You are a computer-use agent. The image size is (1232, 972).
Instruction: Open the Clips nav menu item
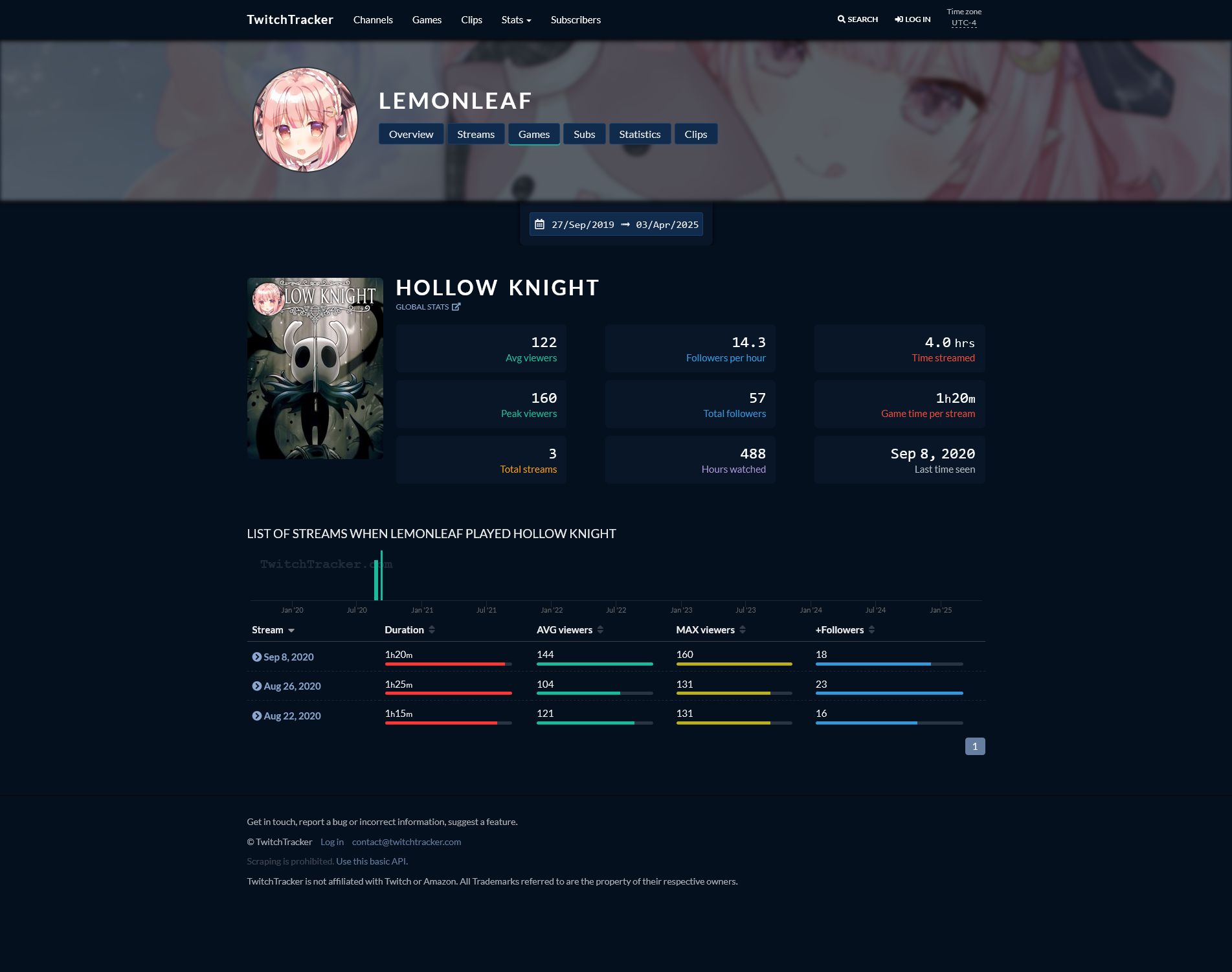click(x=471, y=20)
